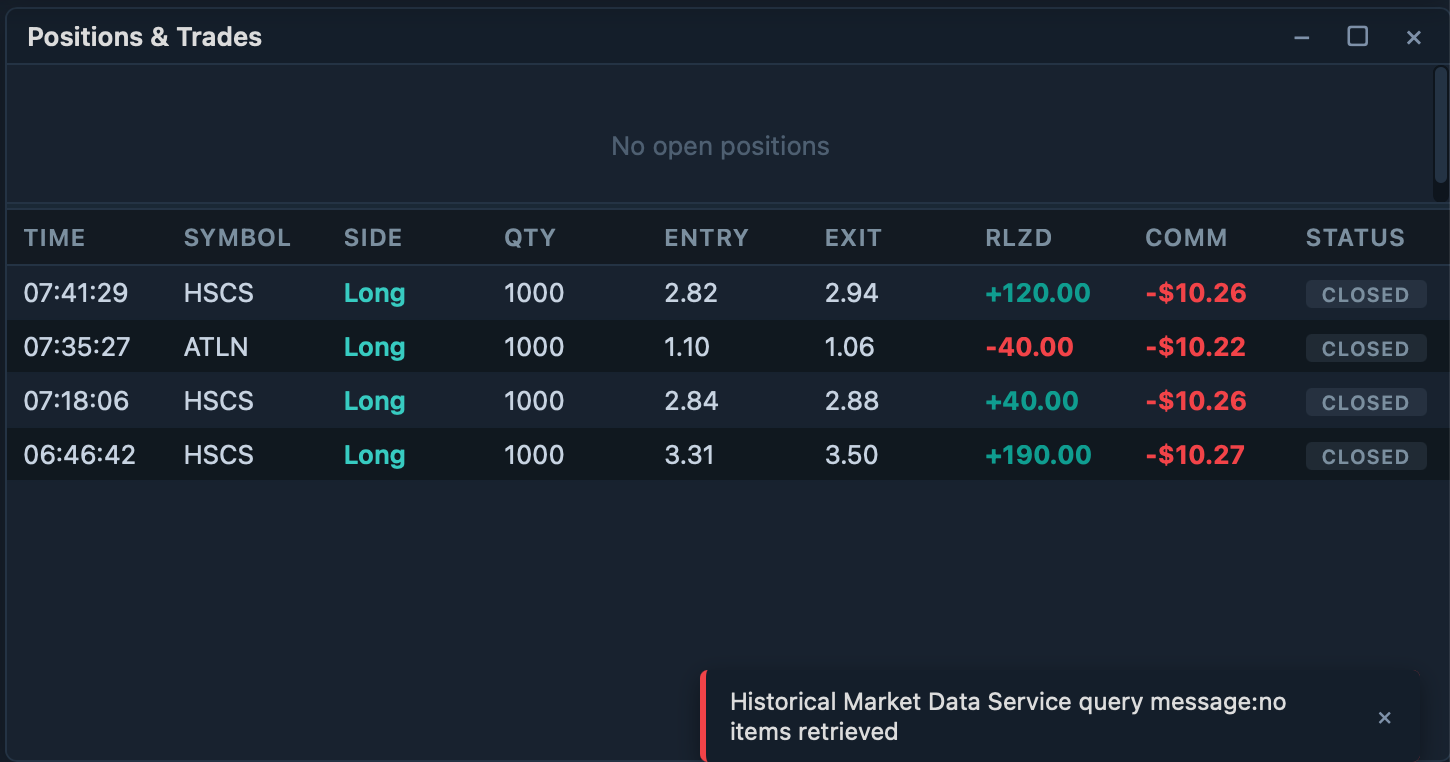
Task: Select the 07:18:06 trade time cell
Action: click(76, 401)
